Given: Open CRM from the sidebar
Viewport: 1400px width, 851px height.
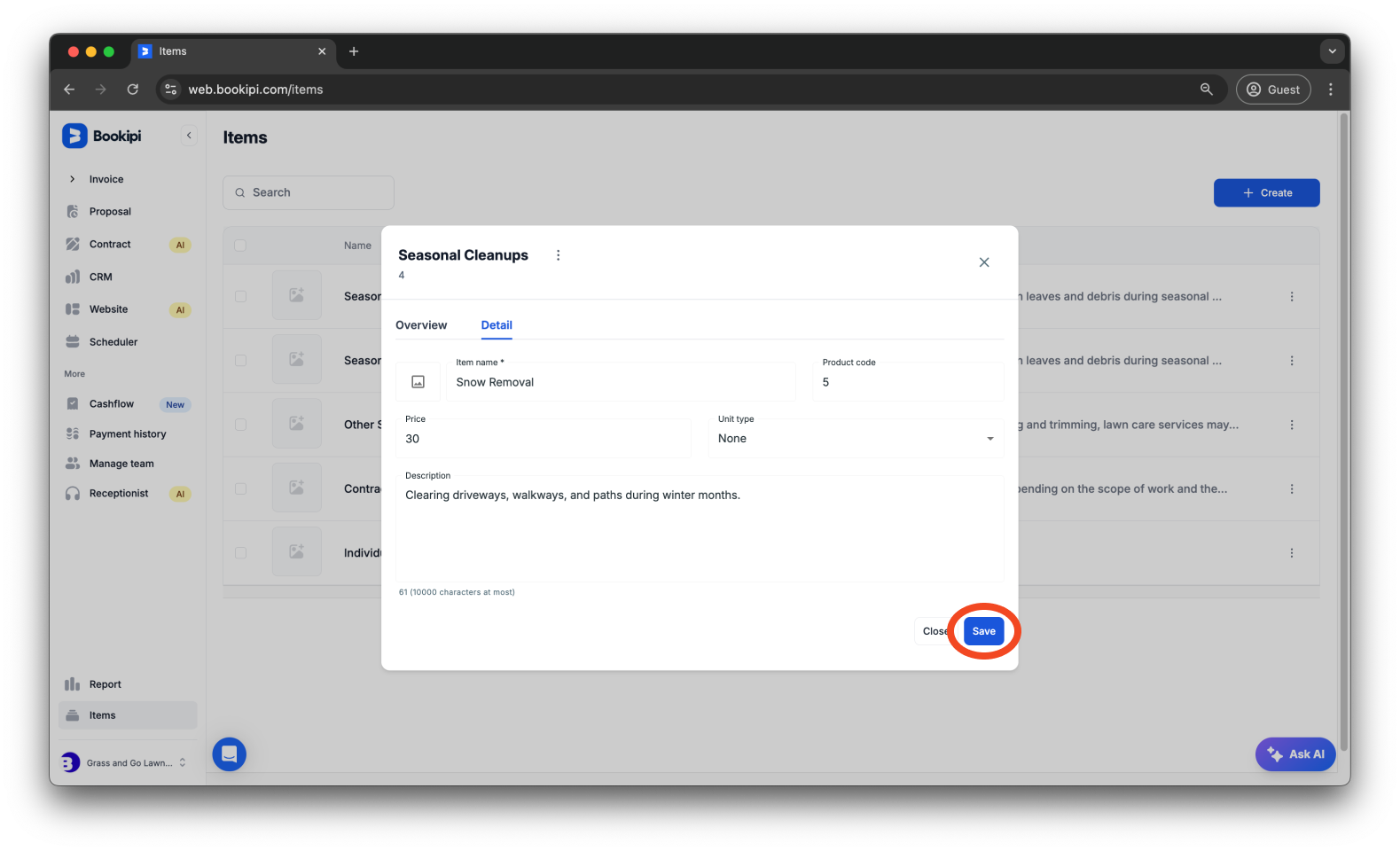Looking at the screenshot, I should (x=100, y=277).
